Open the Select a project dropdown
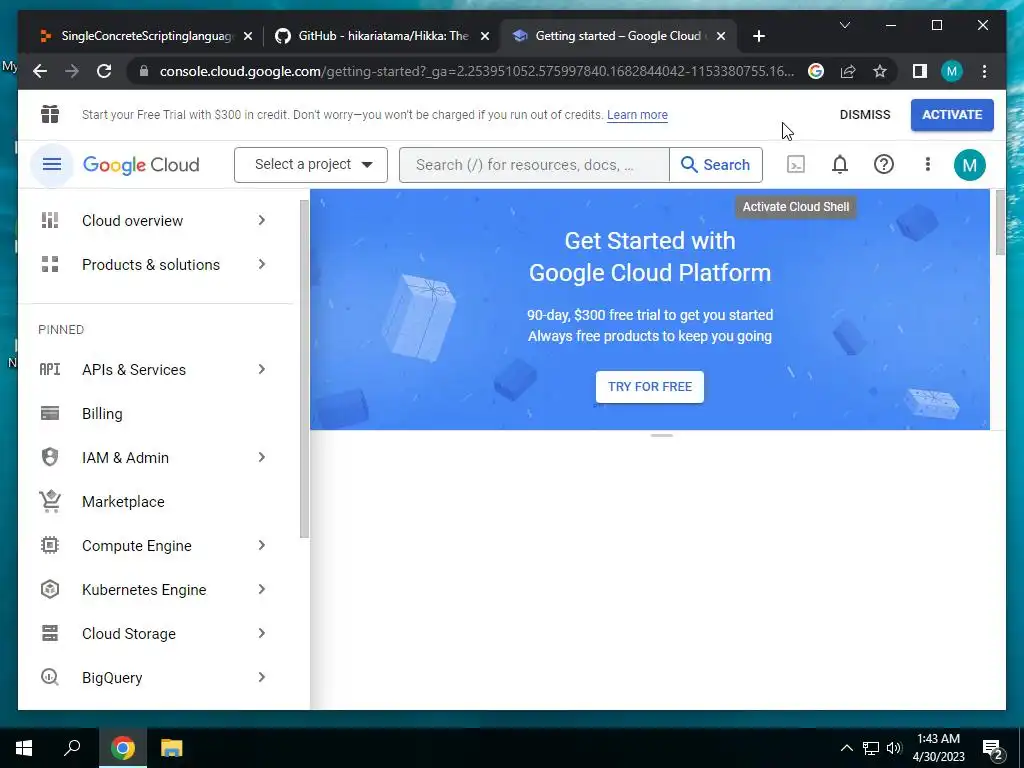The image size is (1024, 768). 311,165
